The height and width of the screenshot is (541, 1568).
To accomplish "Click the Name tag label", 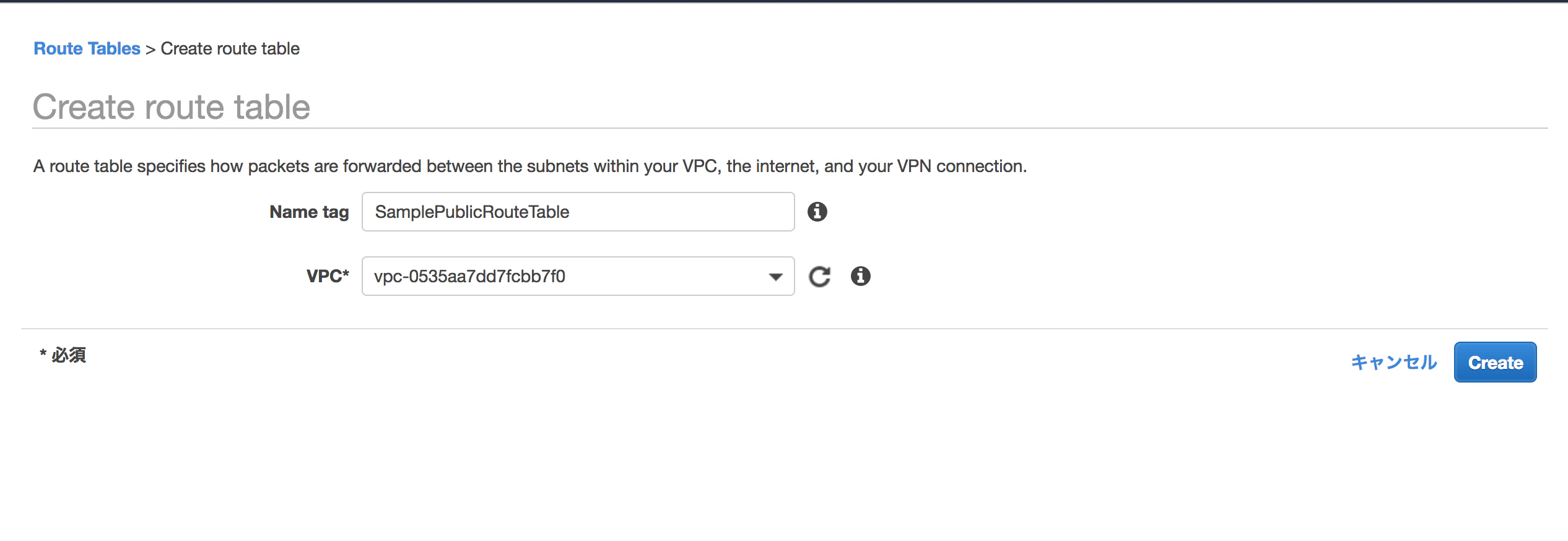I will click(x=308, y=212).
